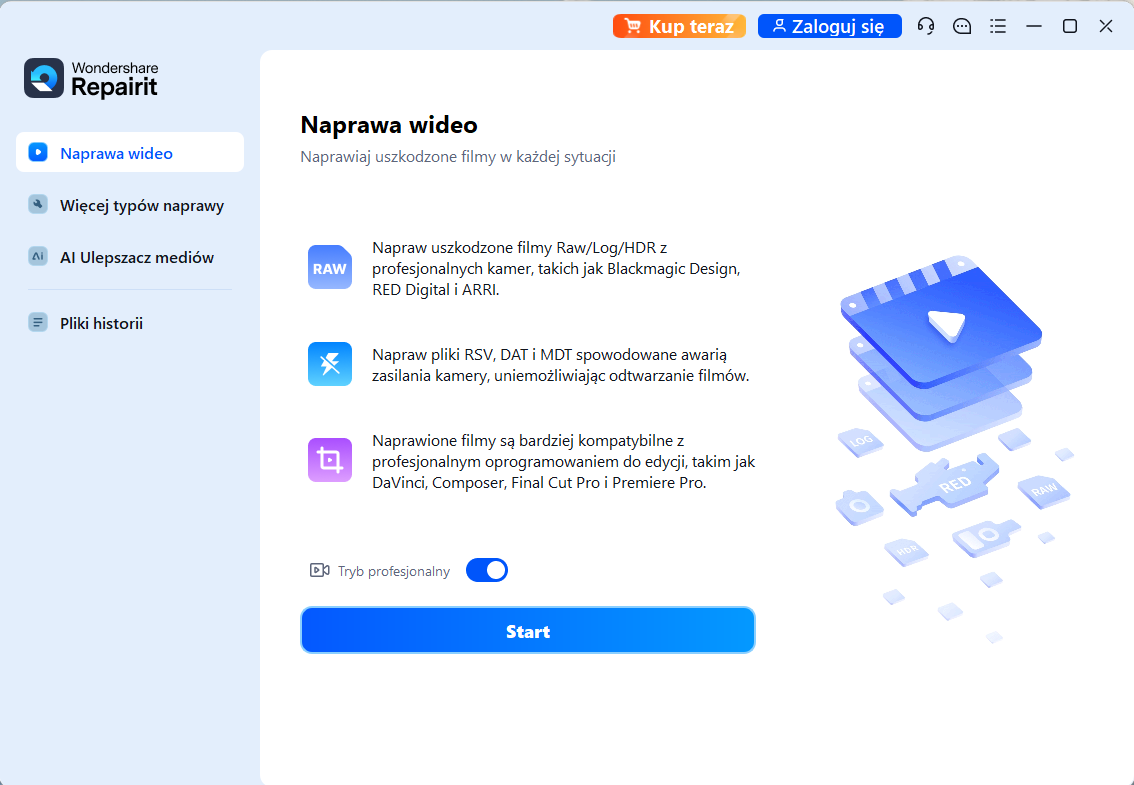Screen dimensions: 1134x785
Task: Click the power failure lightning icon
Action: pos(330,364)
